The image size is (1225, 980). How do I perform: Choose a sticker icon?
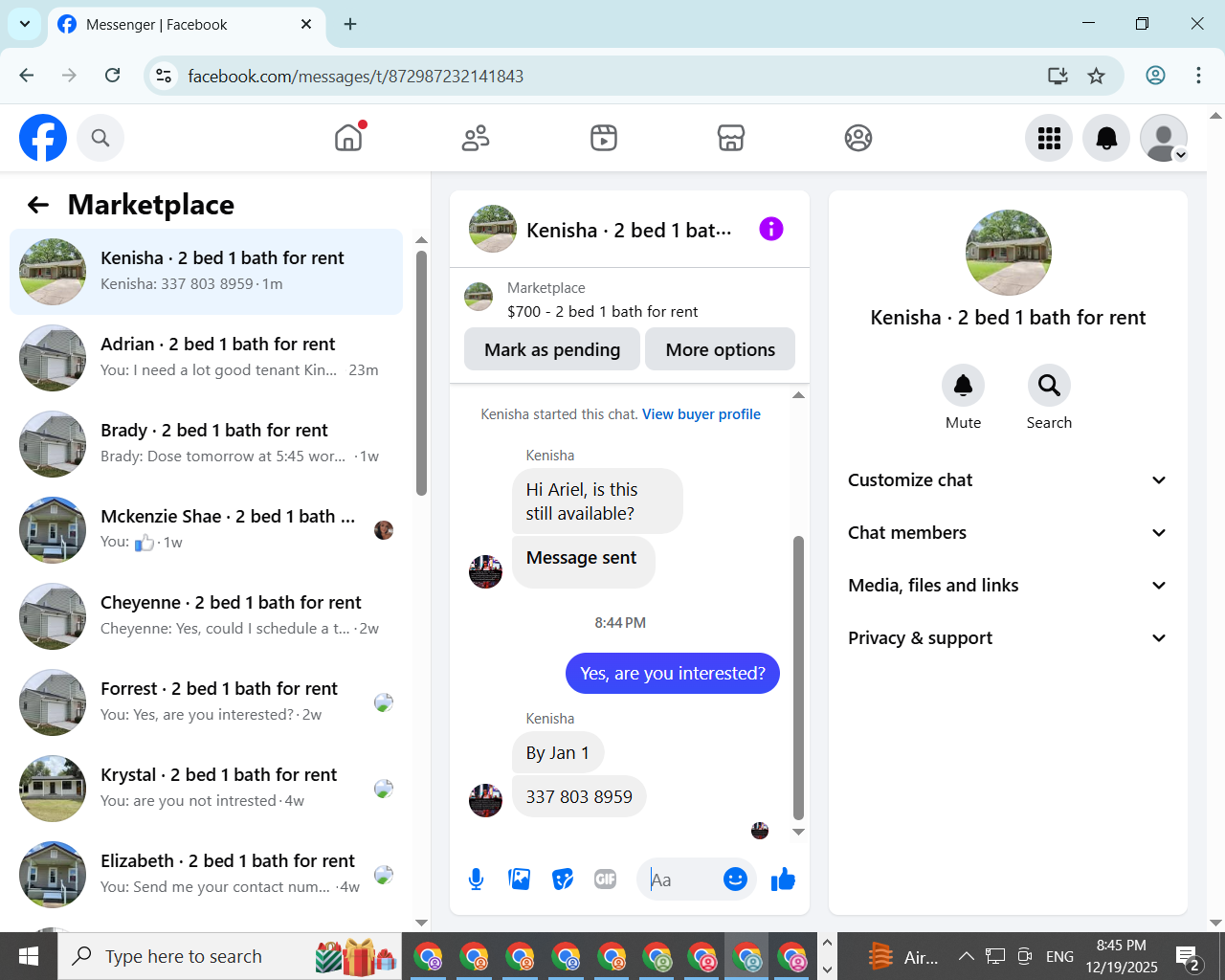(563, 879)
